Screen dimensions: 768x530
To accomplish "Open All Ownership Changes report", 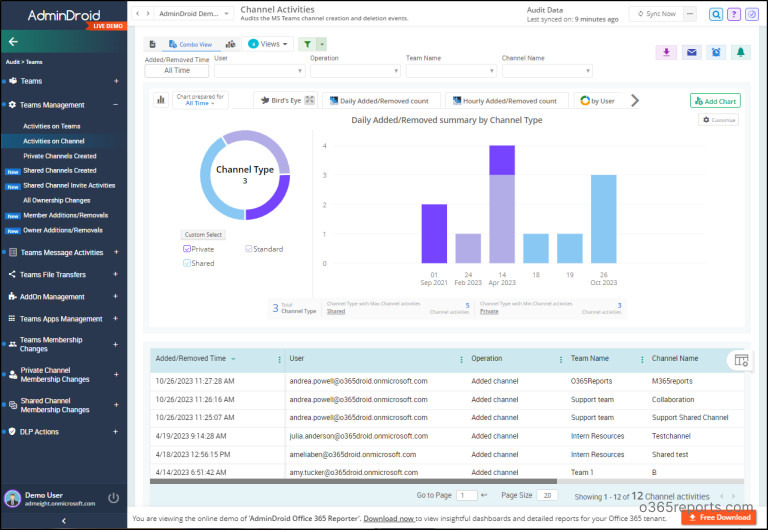I will click(56, 200).
